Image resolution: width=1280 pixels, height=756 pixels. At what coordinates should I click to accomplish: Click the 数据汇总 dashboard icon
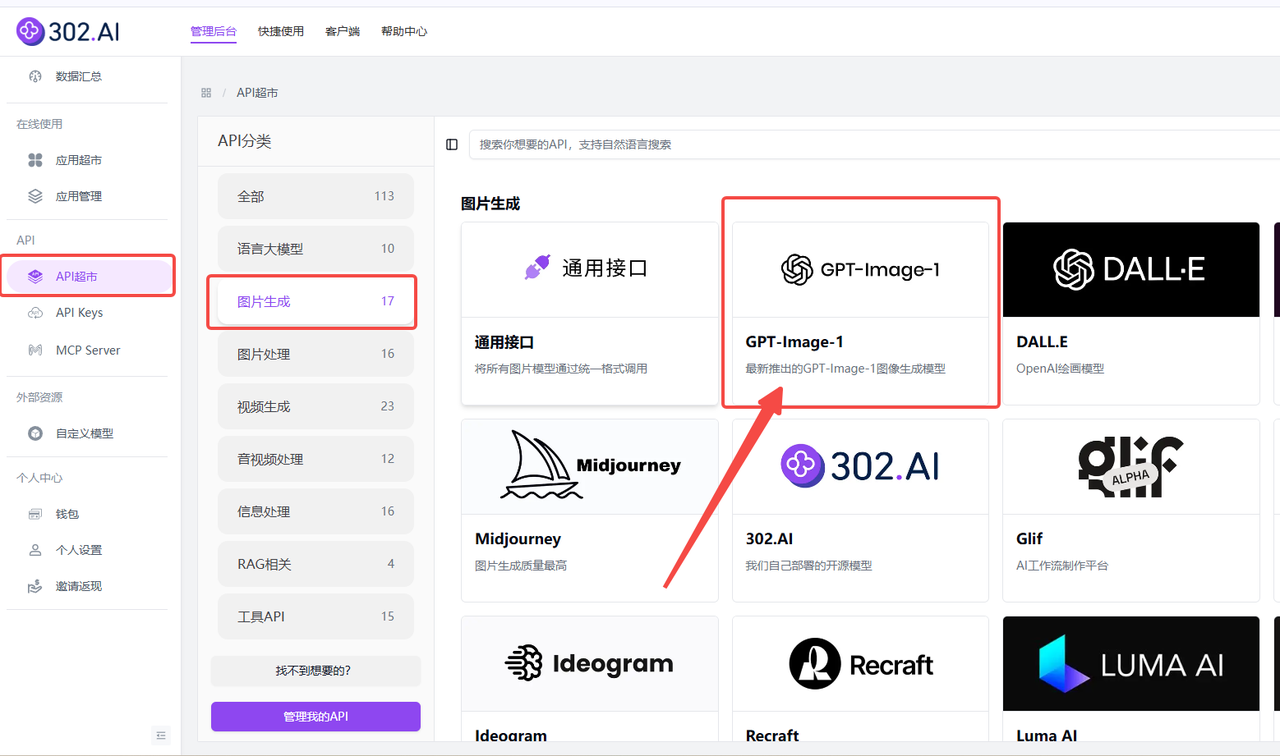[x=35, y=76]
